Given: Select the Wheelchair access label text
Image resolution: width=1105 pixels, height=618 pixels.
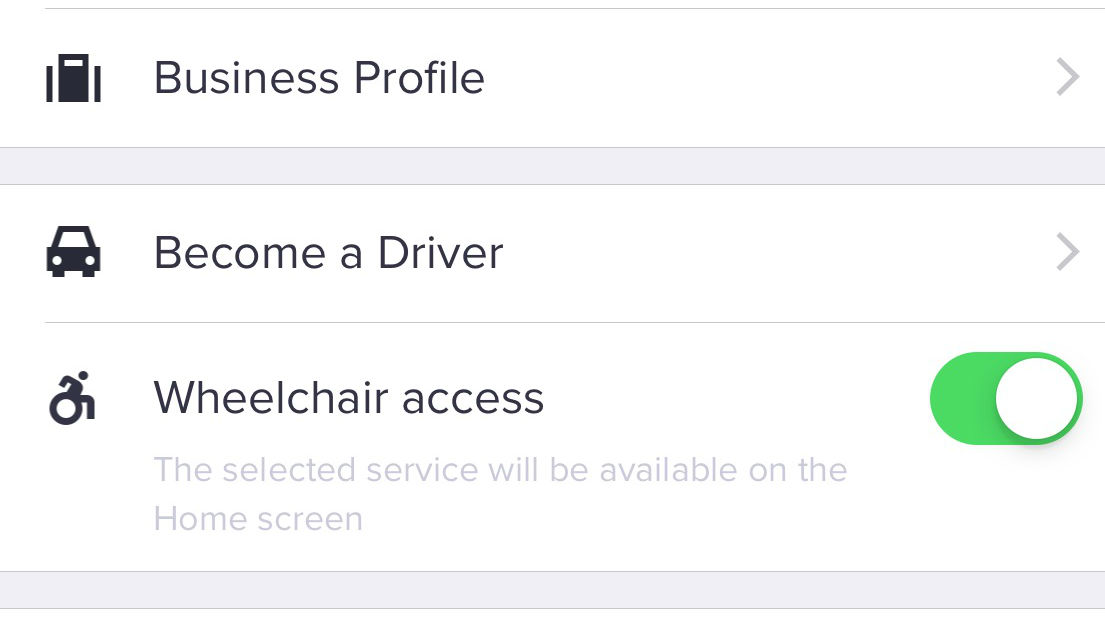Looking at the screenshot, I should pos(348,398).
